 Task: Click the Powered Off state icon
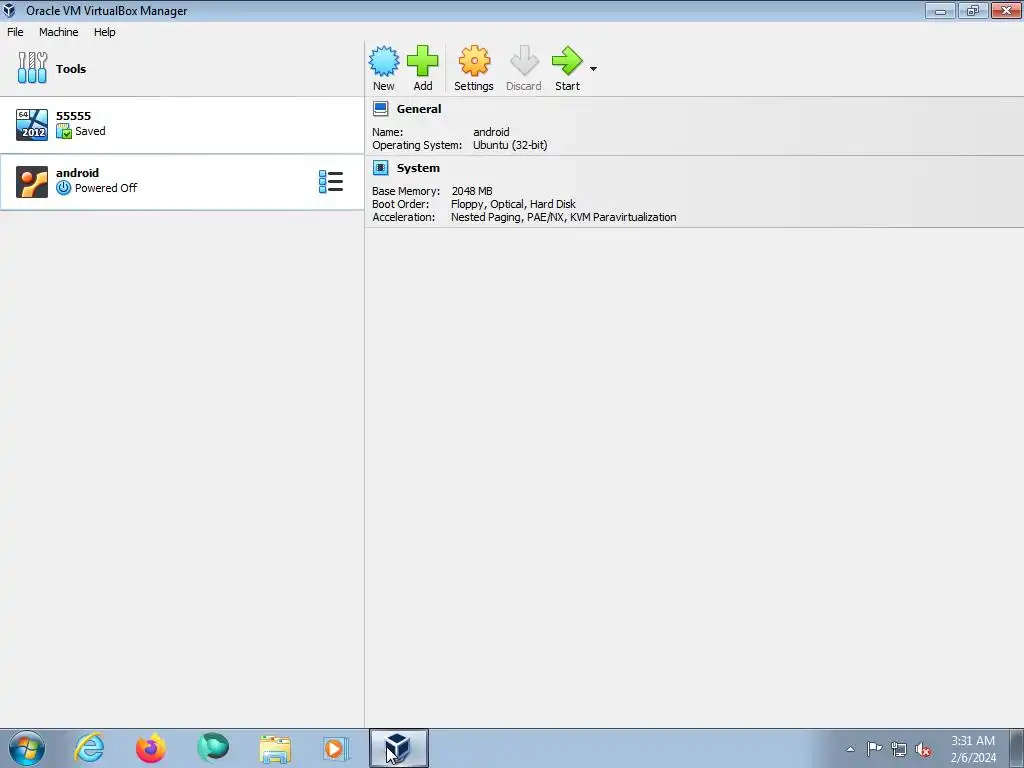(x=63, y=188)
